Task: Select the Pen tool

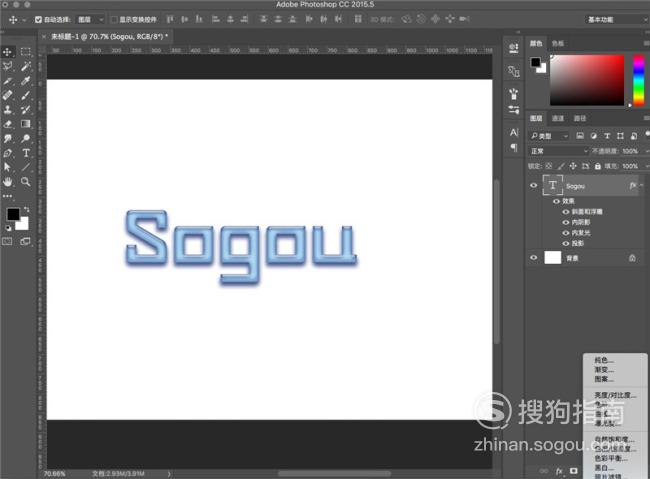Action: 7,153
